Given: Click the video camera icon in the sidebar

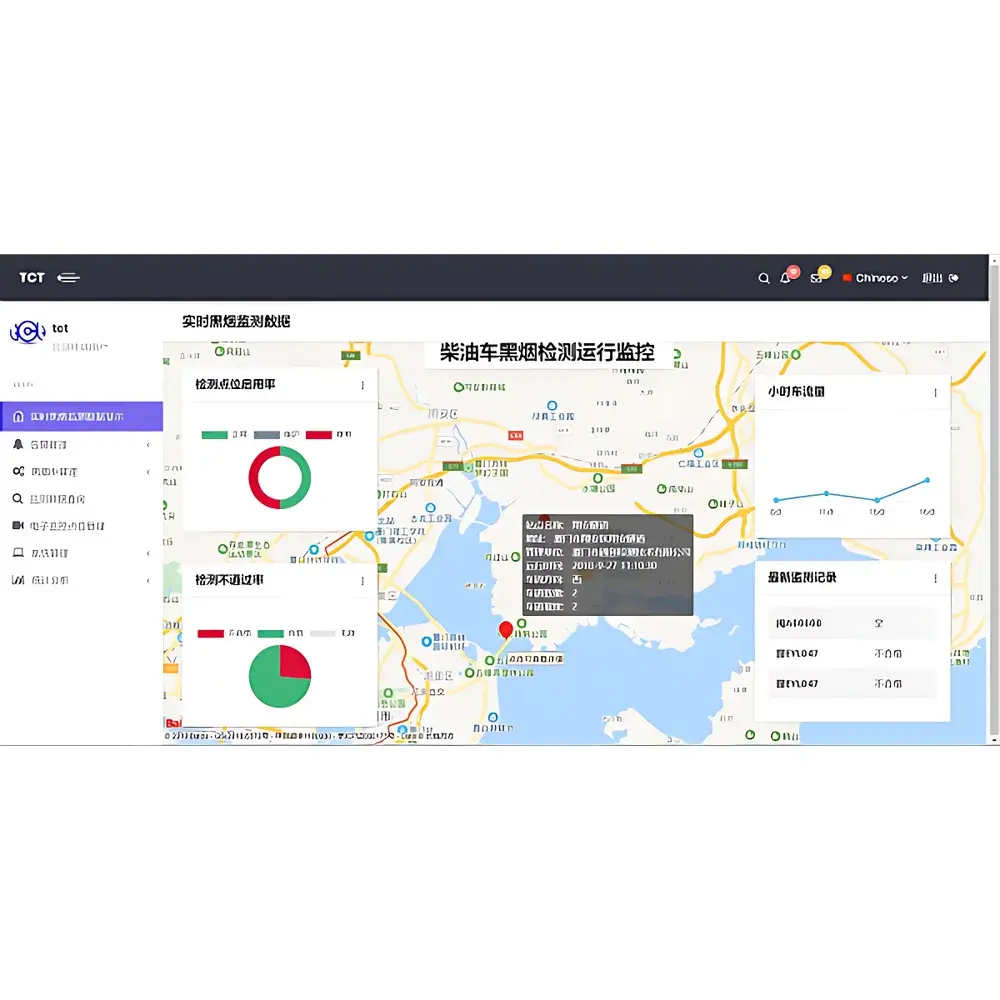Looking at the screenshot, I should click(18, 526).
